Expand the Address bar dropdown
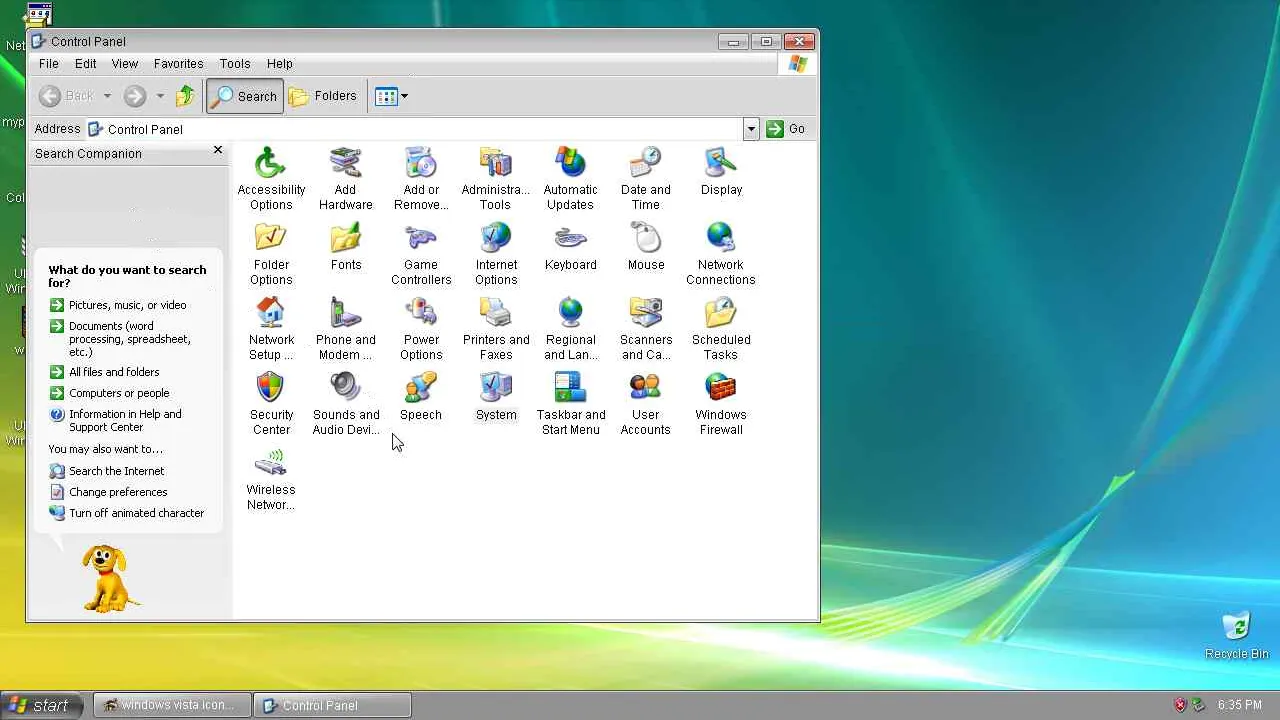The image size is (1280, 720). click(x=751, y=129)
